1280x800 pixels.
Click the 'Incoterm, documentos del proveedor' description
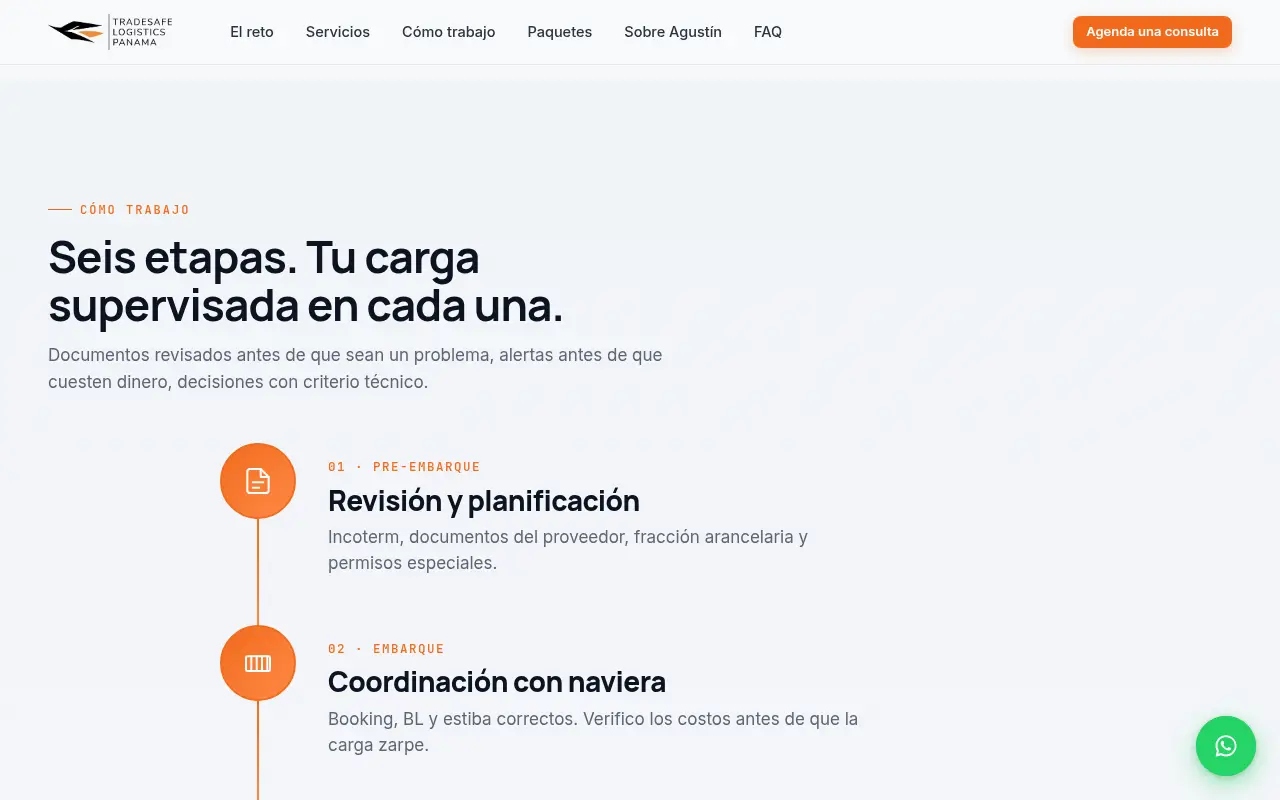568,550
